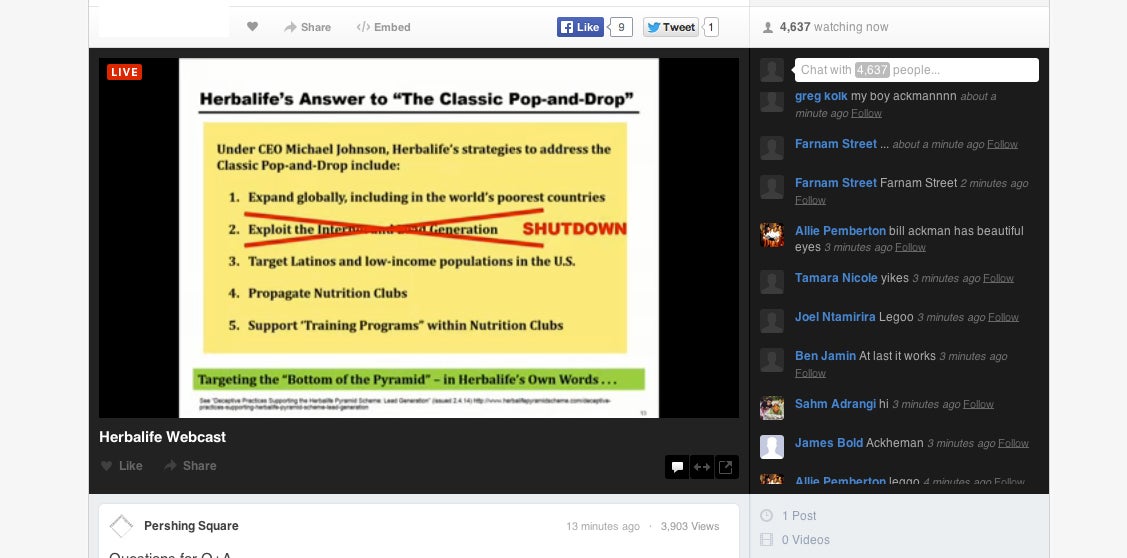This screenshot has height=558, width=1127.
Task: Follow greg kolk in the chat
Action: 866,114
